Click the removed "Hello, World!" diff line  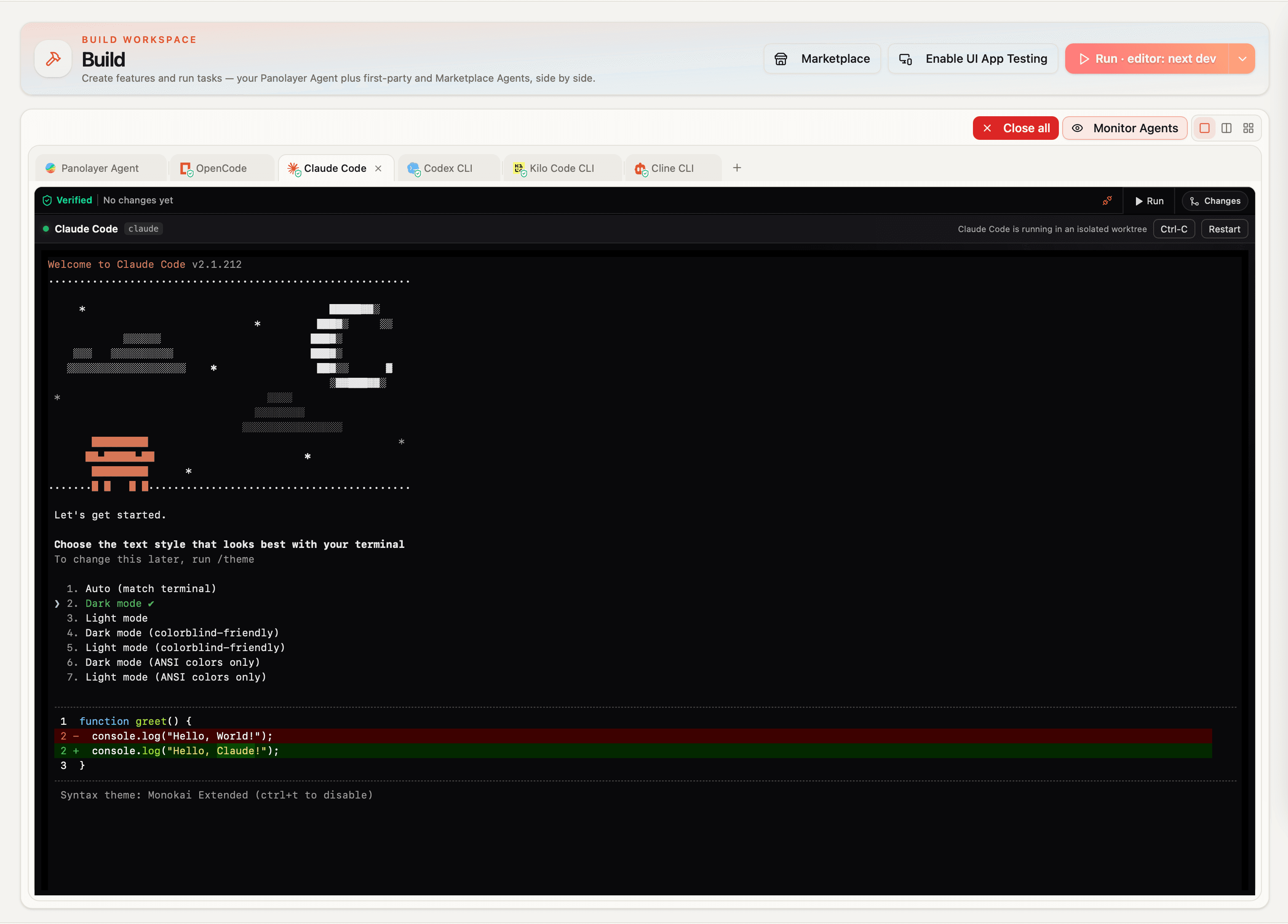(633, 736)
